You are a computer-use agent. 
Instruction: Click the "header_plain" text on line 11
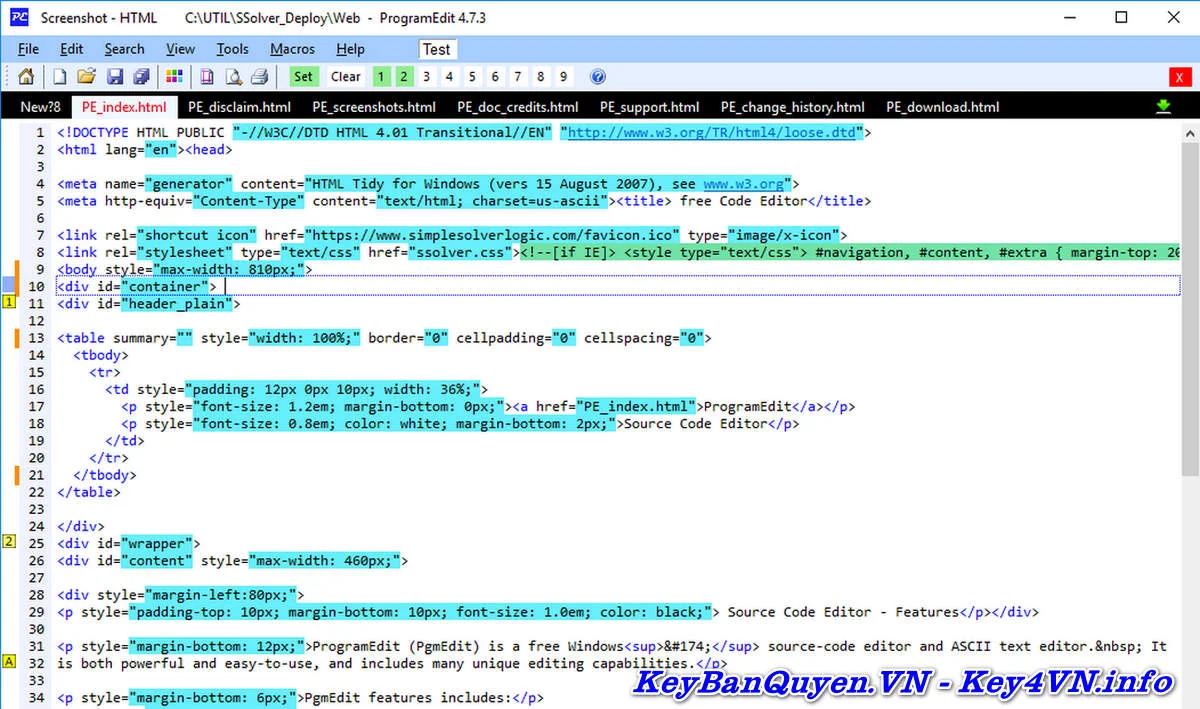pyautogui.click(x=175, y=303)
